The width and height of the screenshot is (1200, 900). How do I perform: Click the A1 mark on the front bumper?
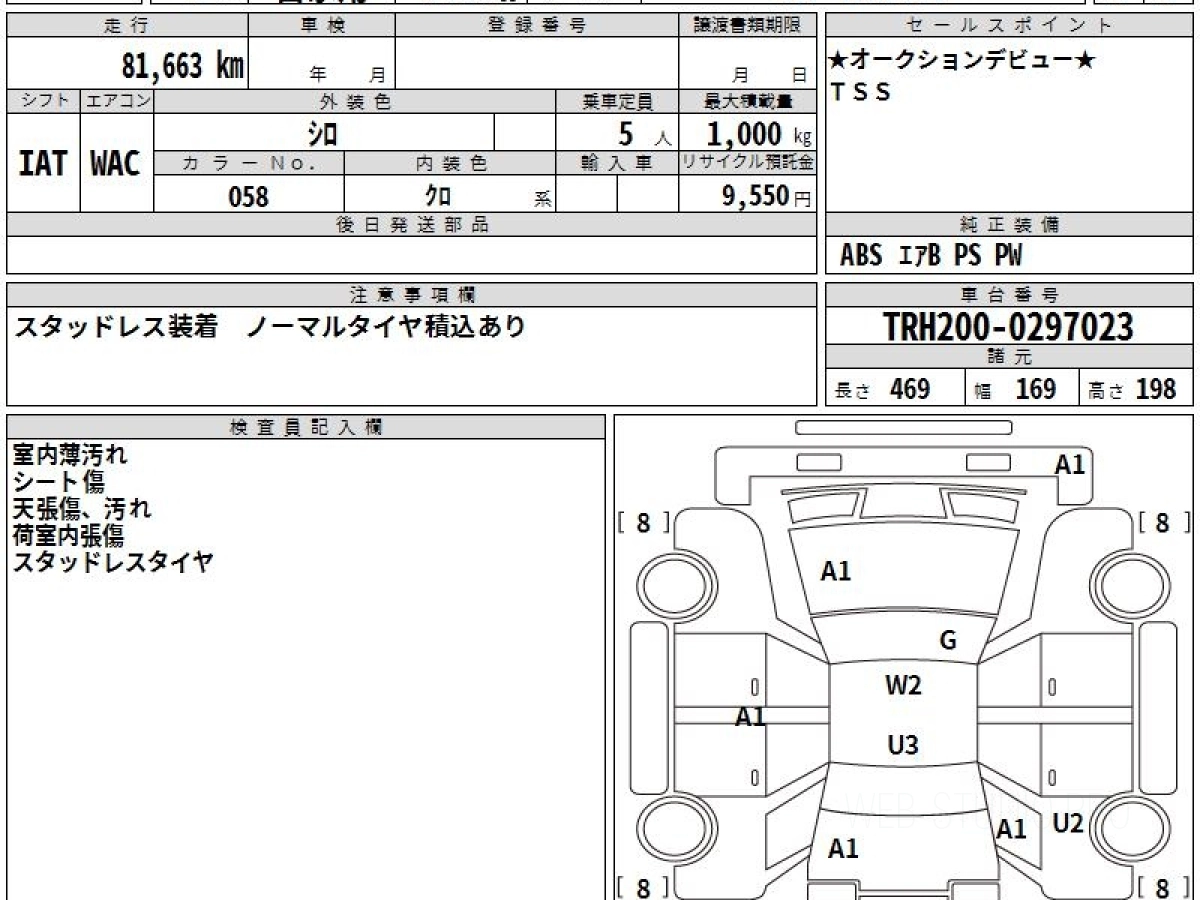[x=1070, y=464]
